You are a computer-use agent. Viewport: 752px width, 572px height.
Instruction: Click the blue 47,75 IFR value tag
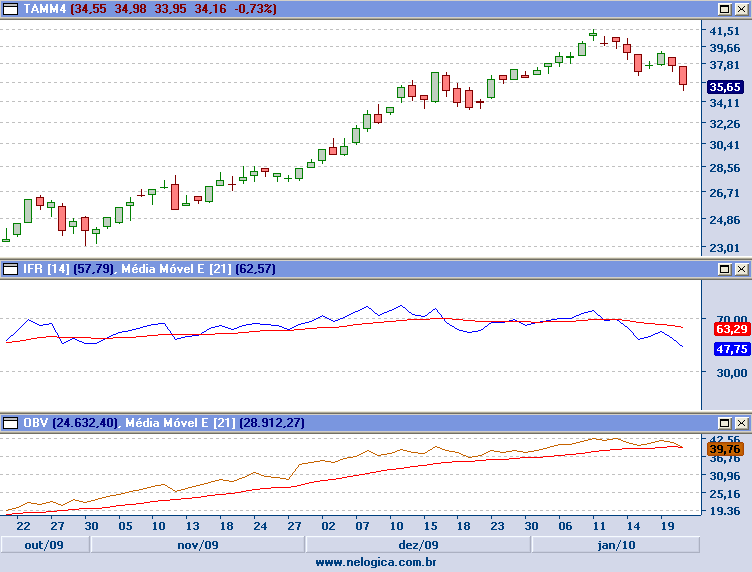coord(730,349)
